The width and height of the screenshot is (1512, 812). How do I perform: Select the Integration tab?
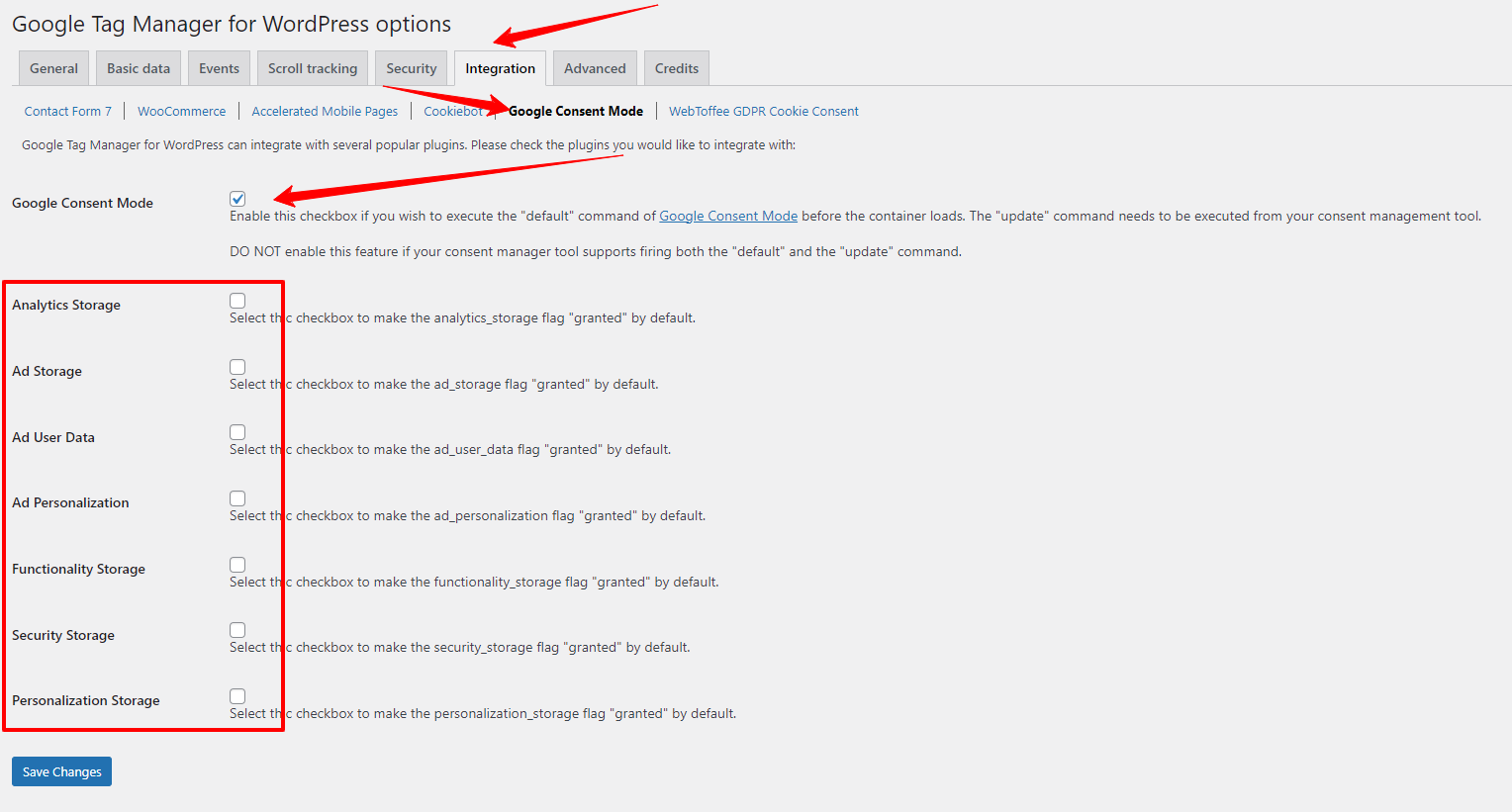500,68
